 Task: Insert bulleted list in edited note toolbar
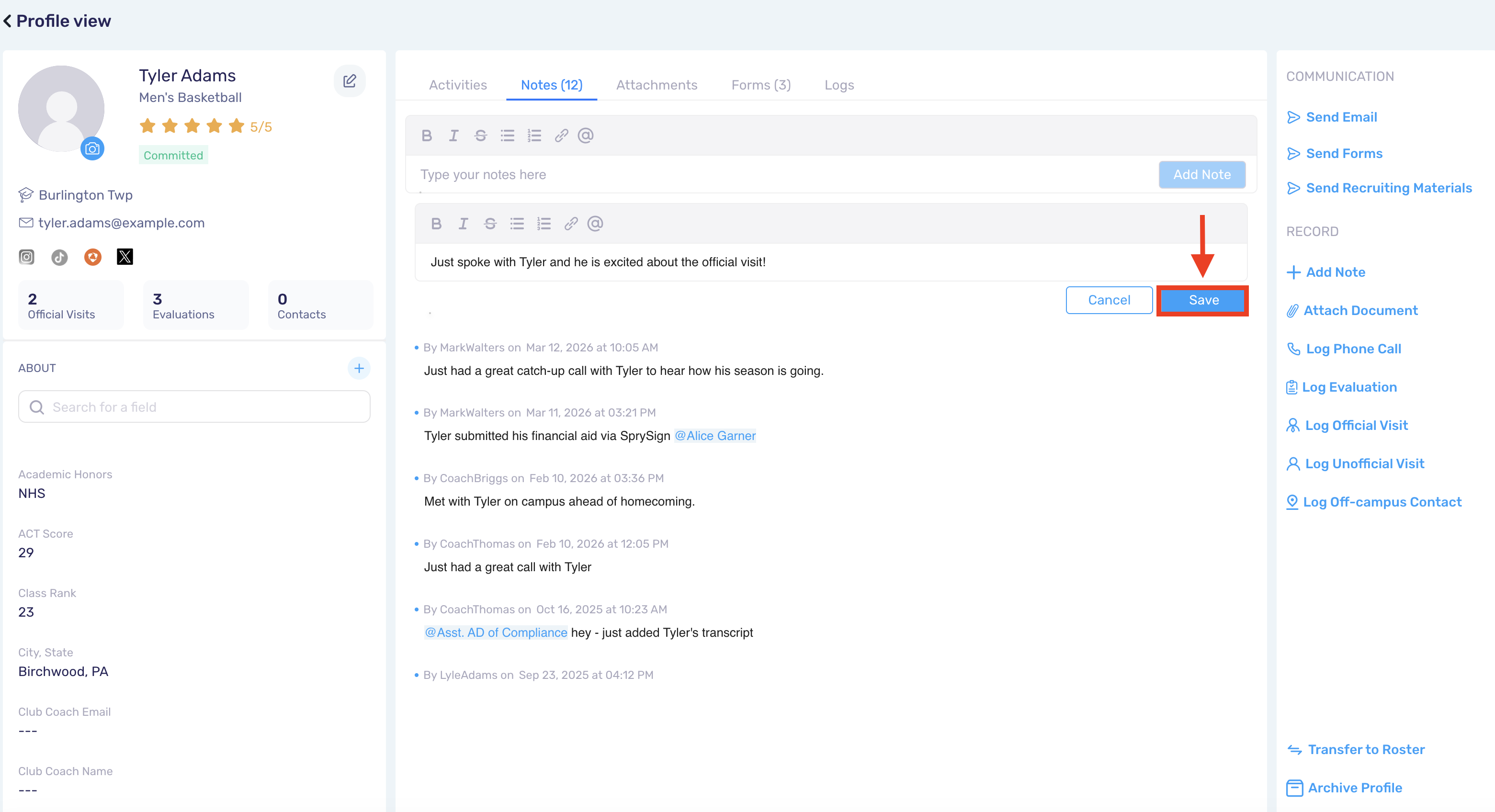(517, 224)
